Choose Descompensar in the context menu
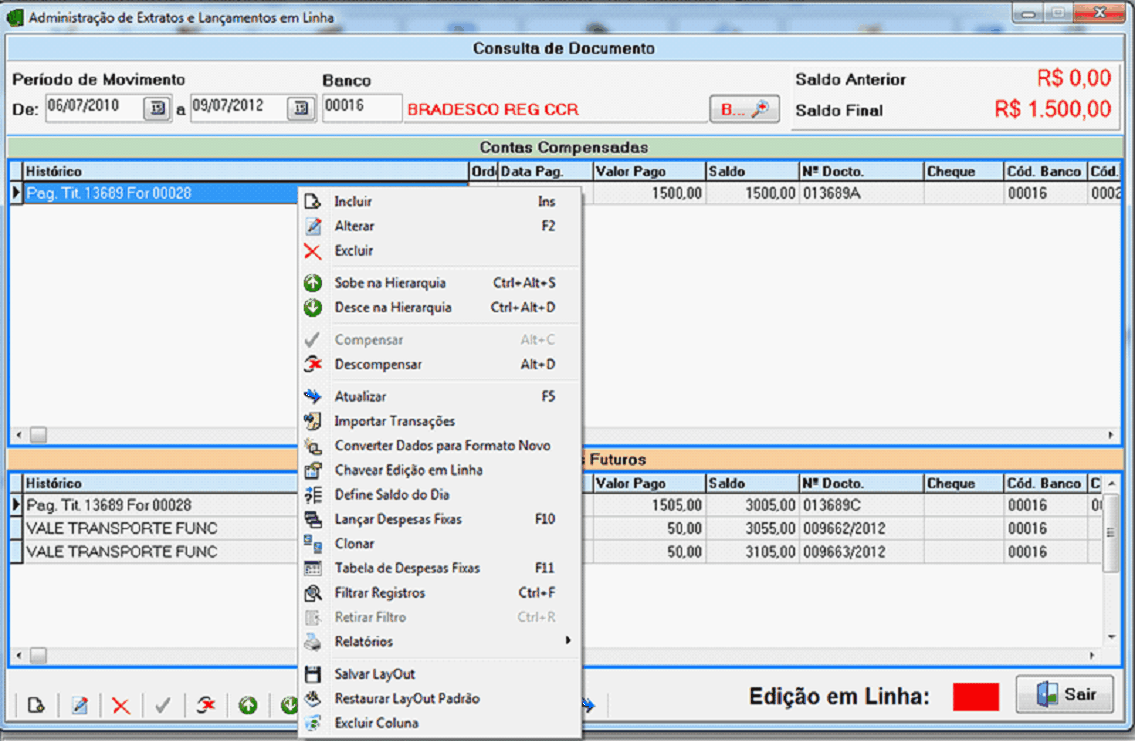The image size is (1136, 742). (378, 364)
